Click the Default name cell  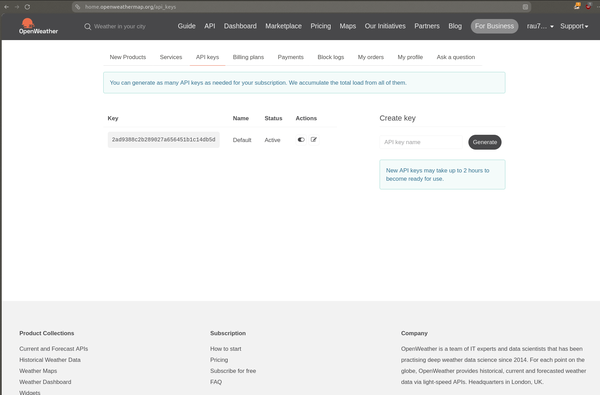[242, 140]
